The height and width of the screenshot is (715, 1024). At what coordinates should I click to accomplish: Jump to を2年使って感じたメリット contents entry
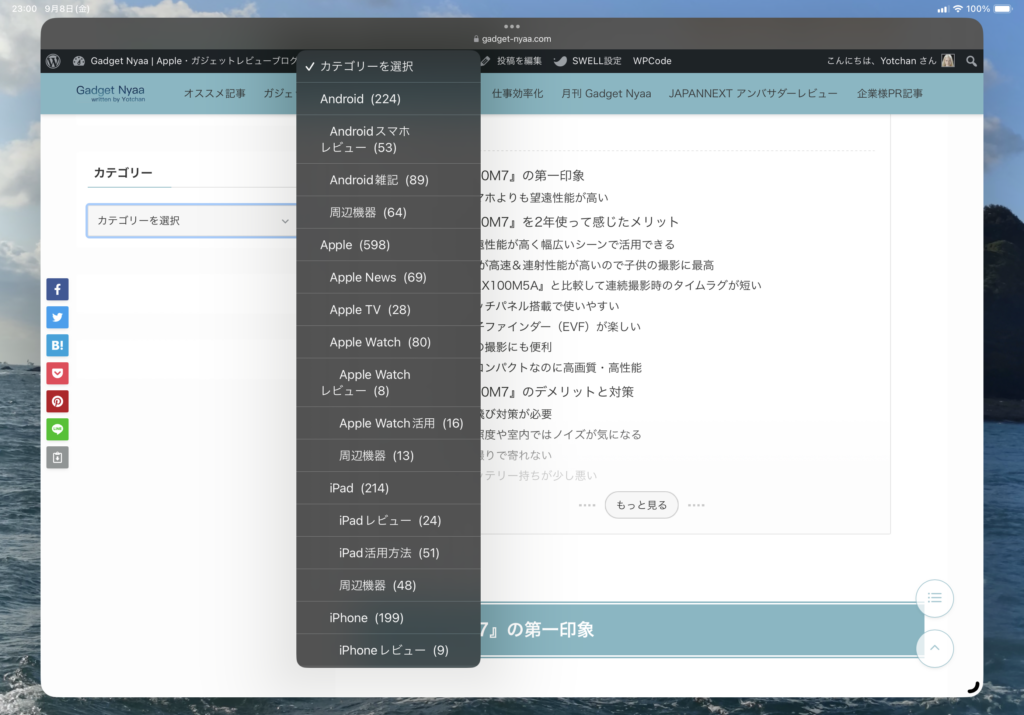[580, 222]
